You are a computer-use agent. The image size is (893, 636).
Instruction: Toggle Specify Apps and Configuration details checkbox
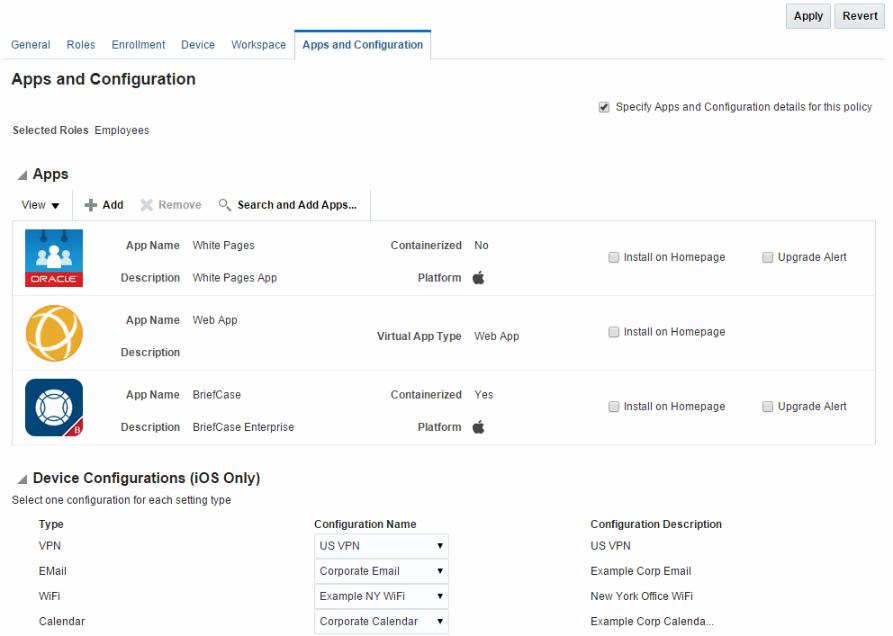(x=604, y=107)
